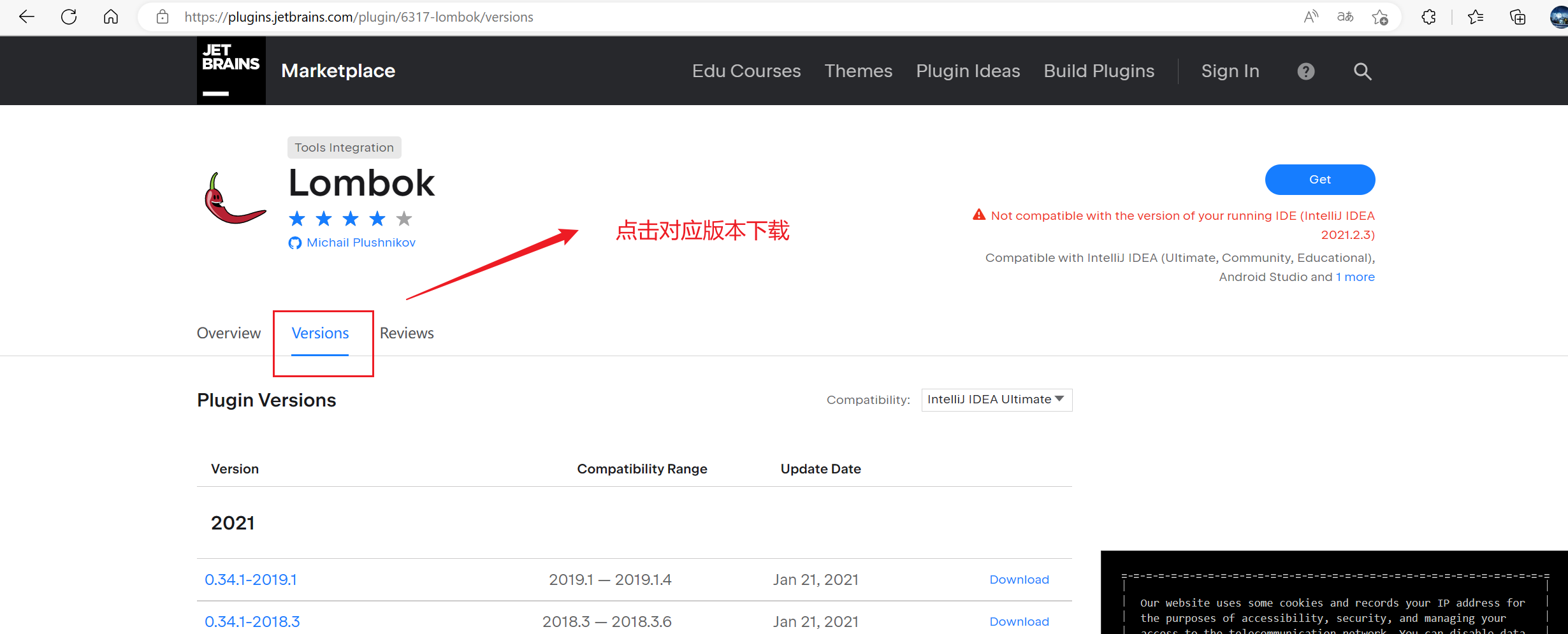Add page to favorites star icon
This screenshot has width=1568, height=634.
[x=1380, y=17]
